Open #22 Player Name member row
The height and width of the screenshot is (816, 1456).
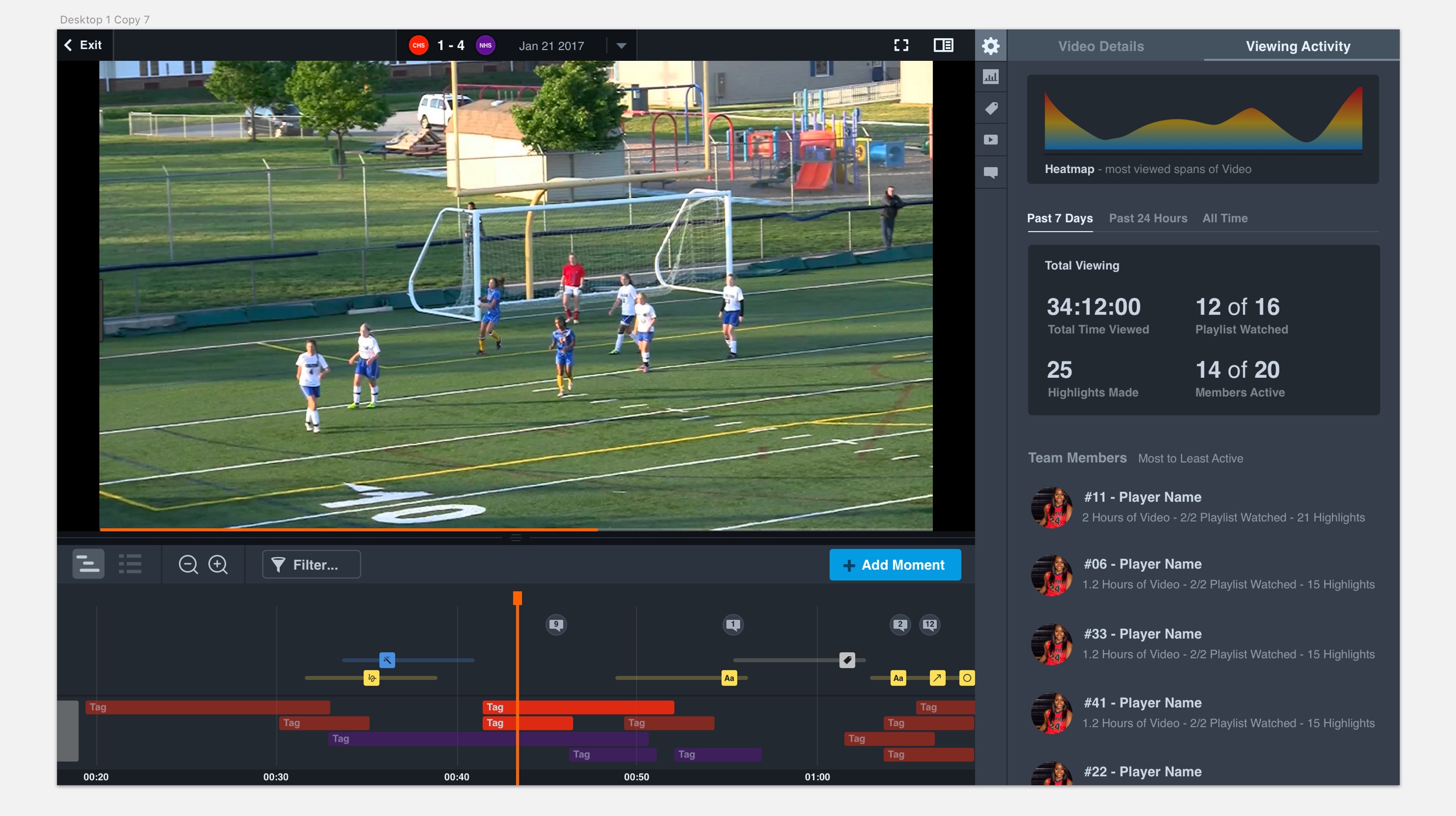(x=1203, y=773)
